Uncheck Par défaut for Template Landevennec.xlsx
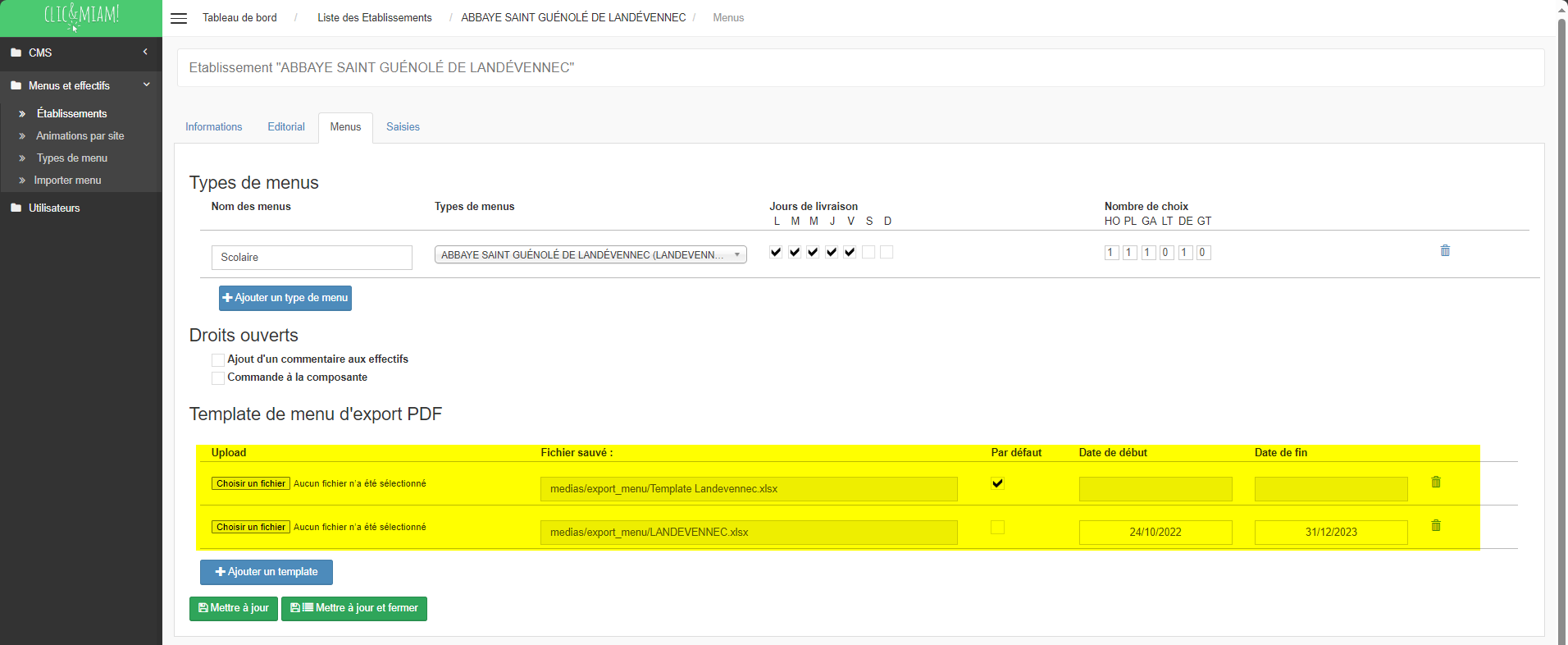The height and width of the screenshot is (645, 1568). [x=997, y=483]
